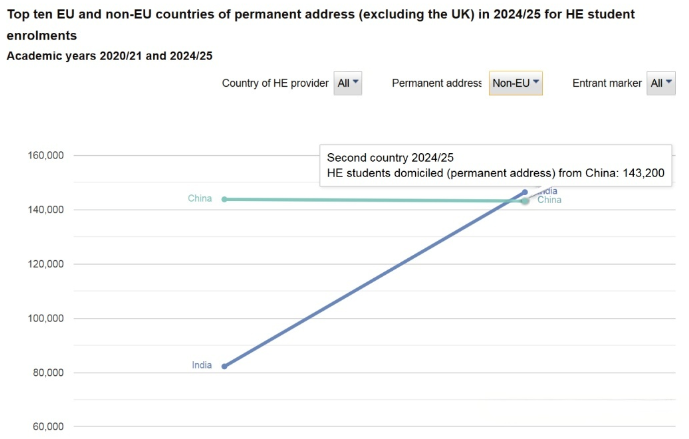Click China's 2024/25 data point marker
Image resolution: width=689 pixels, height=439 pixels.
525,201
